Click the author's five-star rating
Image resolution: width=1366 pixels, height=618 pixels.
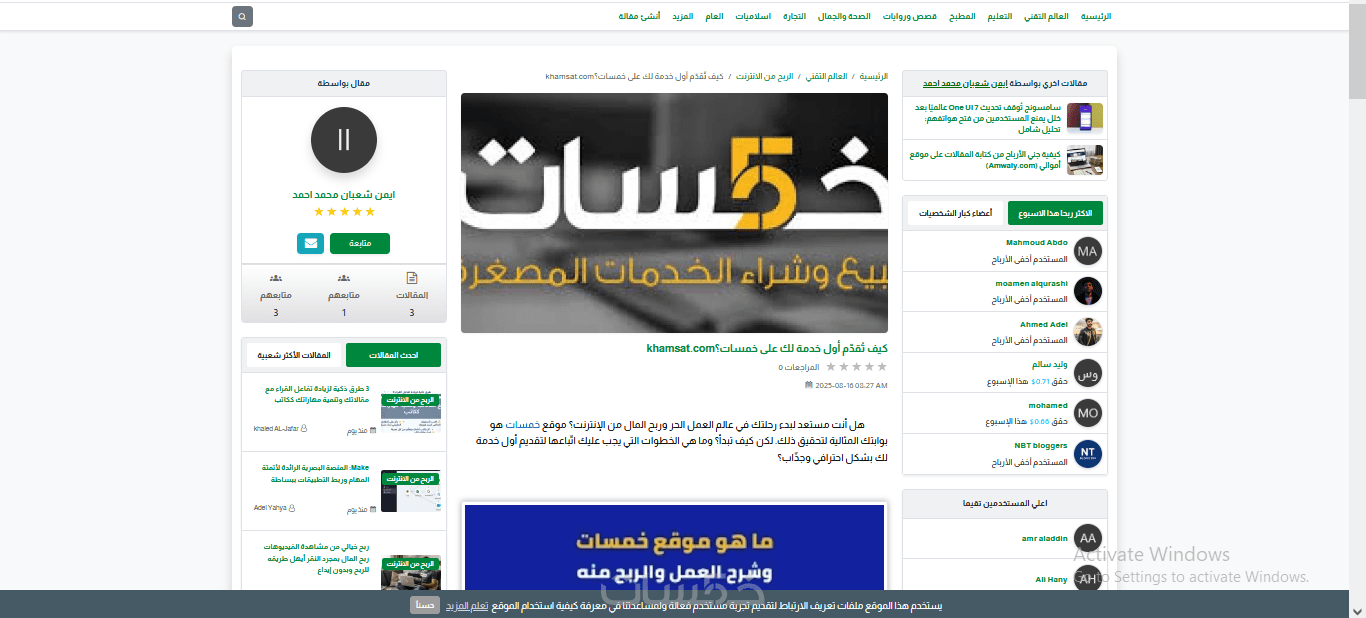[x=344, y=212]
